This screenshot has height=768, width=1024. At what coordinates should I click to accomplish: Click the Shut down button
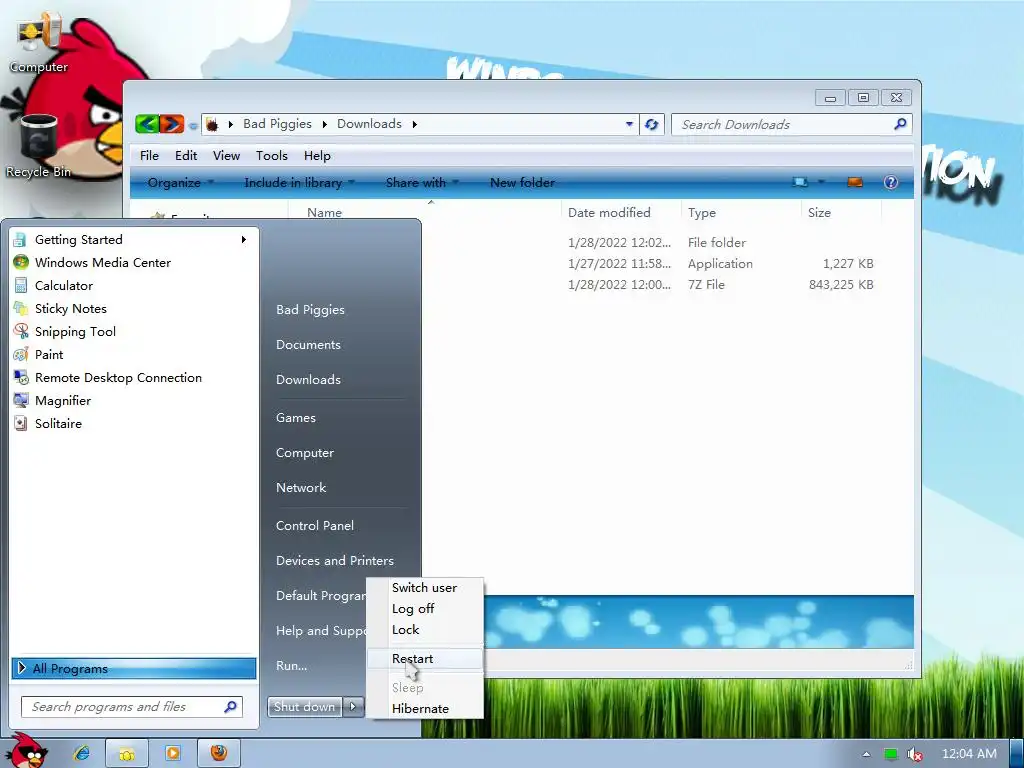tap(304, 706)
